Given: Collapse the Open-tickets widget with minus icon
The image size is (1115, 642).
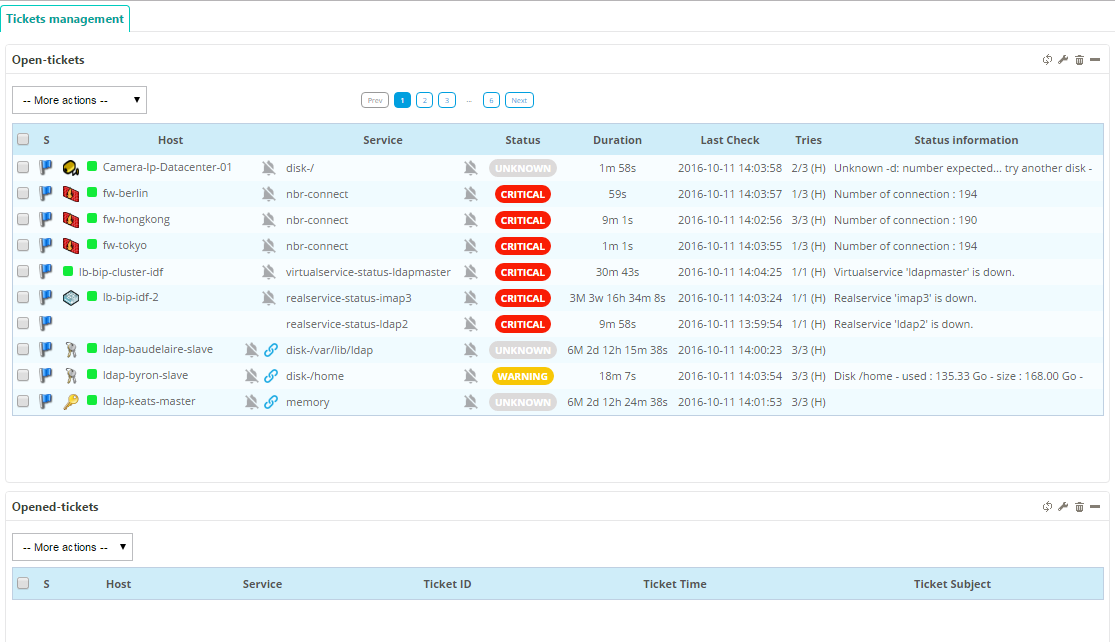Looking at the screenshot, I should [1095, 60].
